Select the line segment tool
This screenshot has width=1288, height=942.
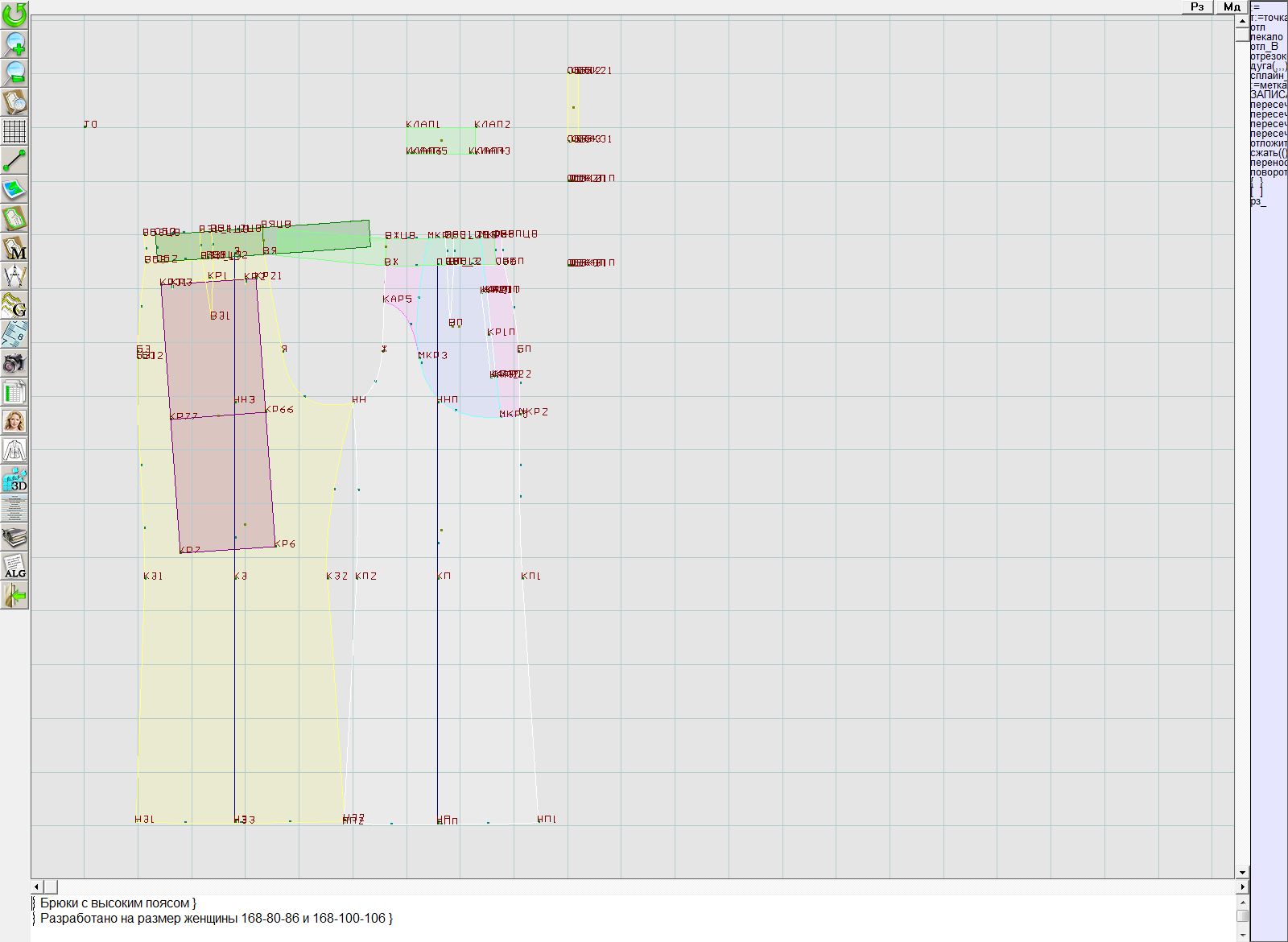[x=14, y=160]
